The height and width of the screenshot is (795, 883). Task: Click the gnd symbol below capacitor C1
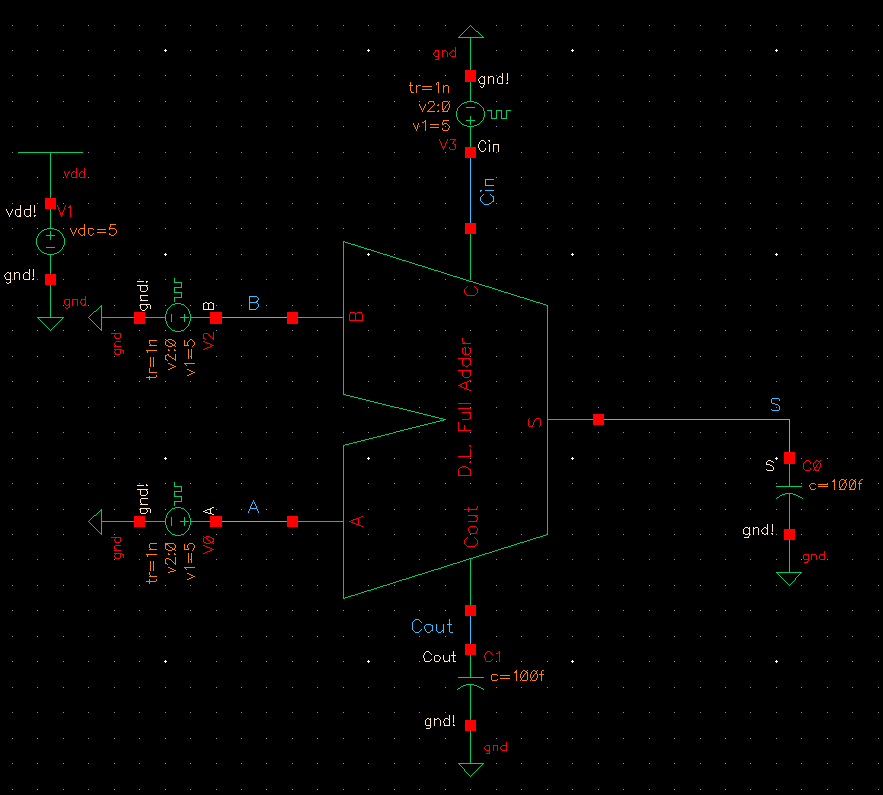coord(470,768)
